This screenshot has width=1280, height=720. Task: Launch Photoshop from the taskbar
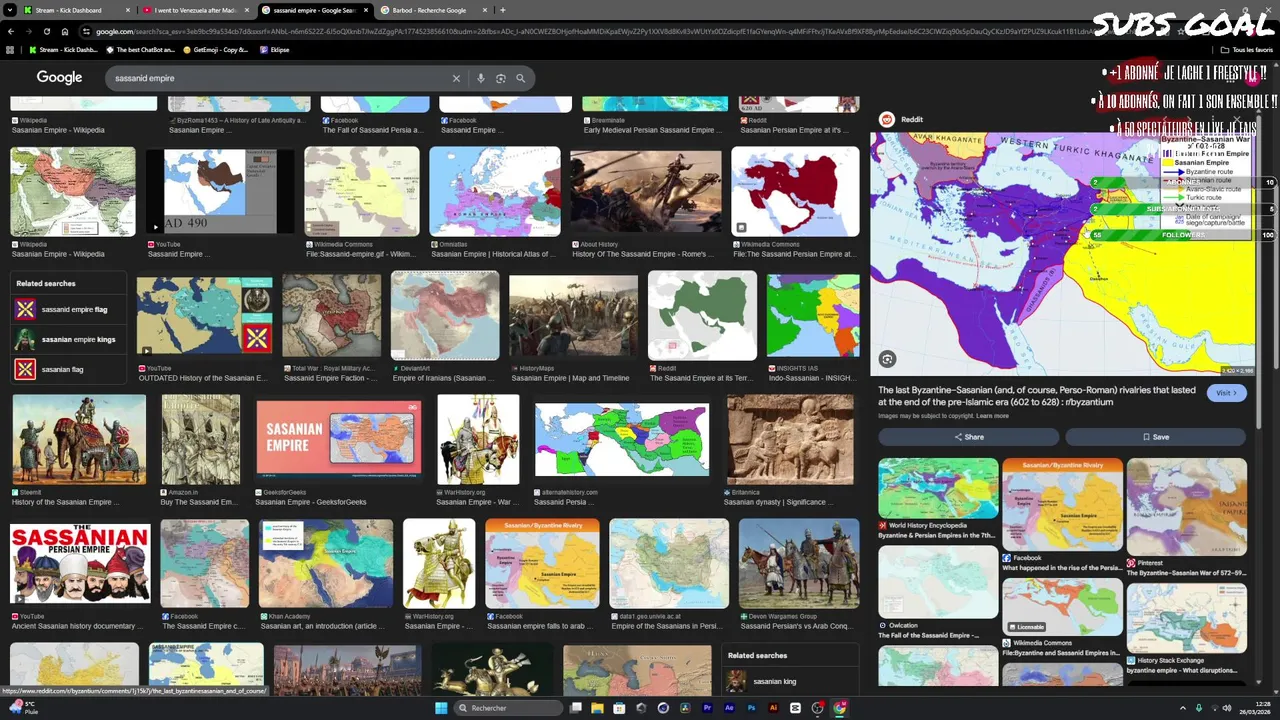[751, 708]
